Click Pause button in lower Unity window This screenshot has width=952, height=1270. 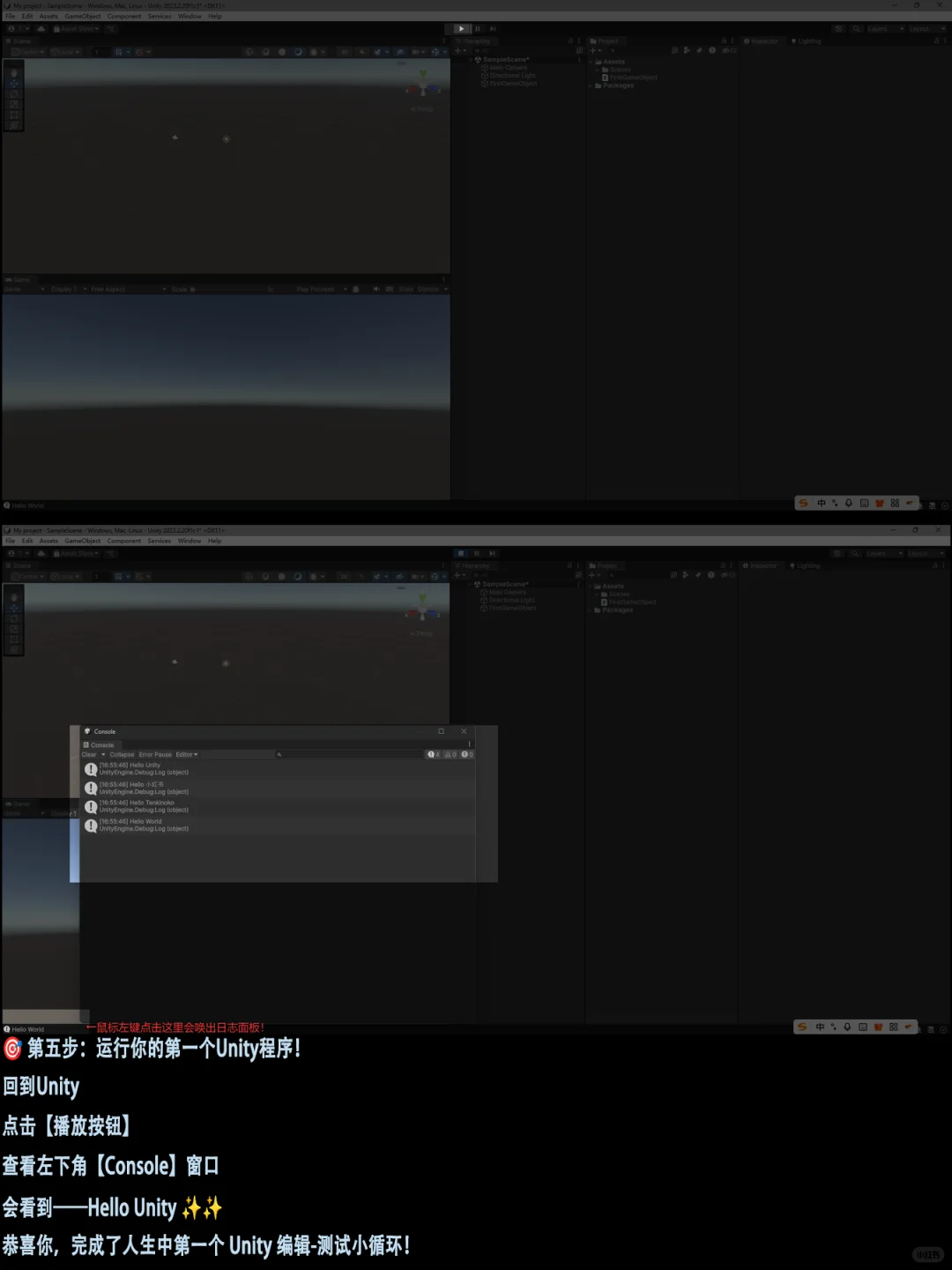(x=477, y=554)
